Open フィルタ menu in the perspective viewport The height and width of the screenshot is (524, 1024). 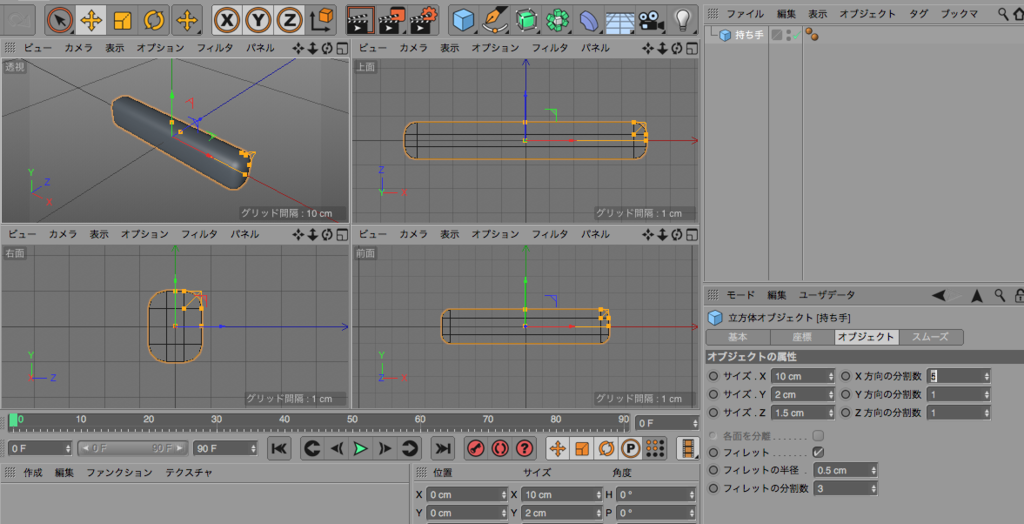click(x=215, y=48)
